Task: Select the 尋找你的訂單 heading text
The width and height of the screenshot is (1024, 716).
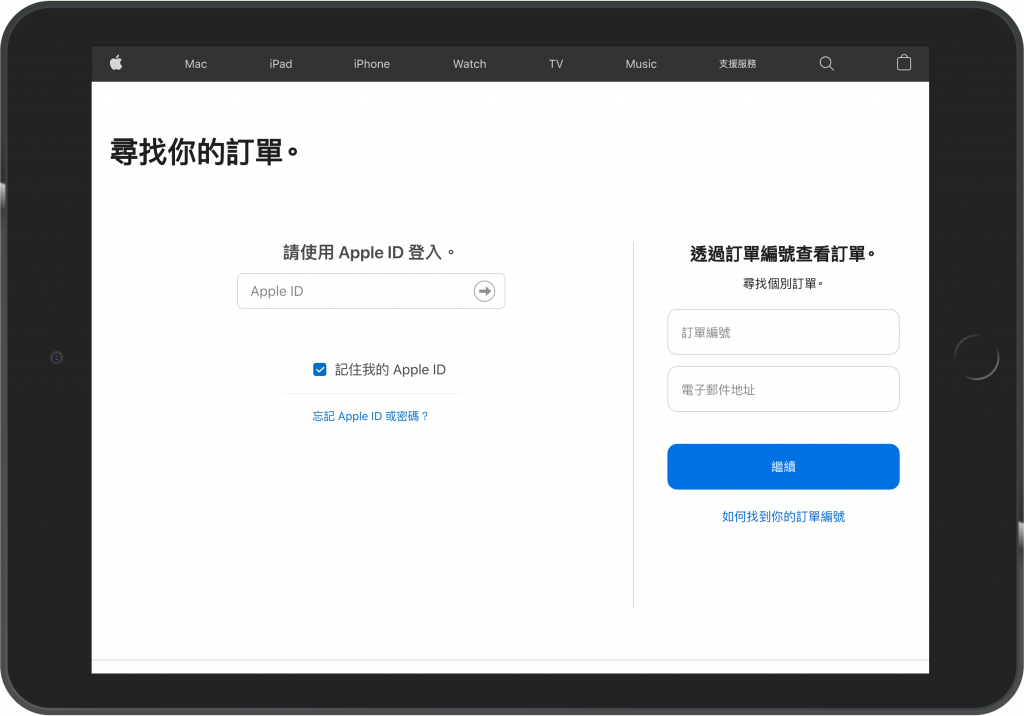Action: click(x=204, y=152)
